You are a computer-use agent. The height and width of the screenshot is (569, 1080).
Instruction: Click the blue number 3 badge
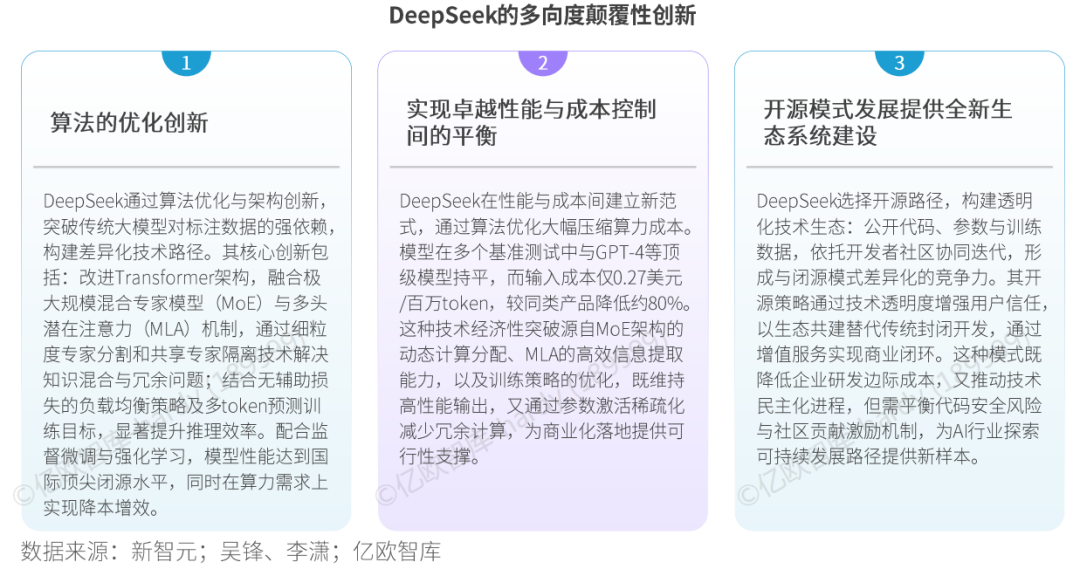click(x=899, y=63)
